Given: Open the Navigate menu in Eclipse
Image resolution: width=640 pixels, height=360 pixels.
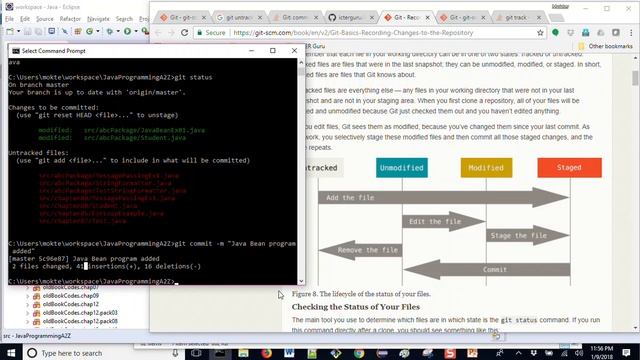Looking at the screenshot, I should click(x=98, y=19).
